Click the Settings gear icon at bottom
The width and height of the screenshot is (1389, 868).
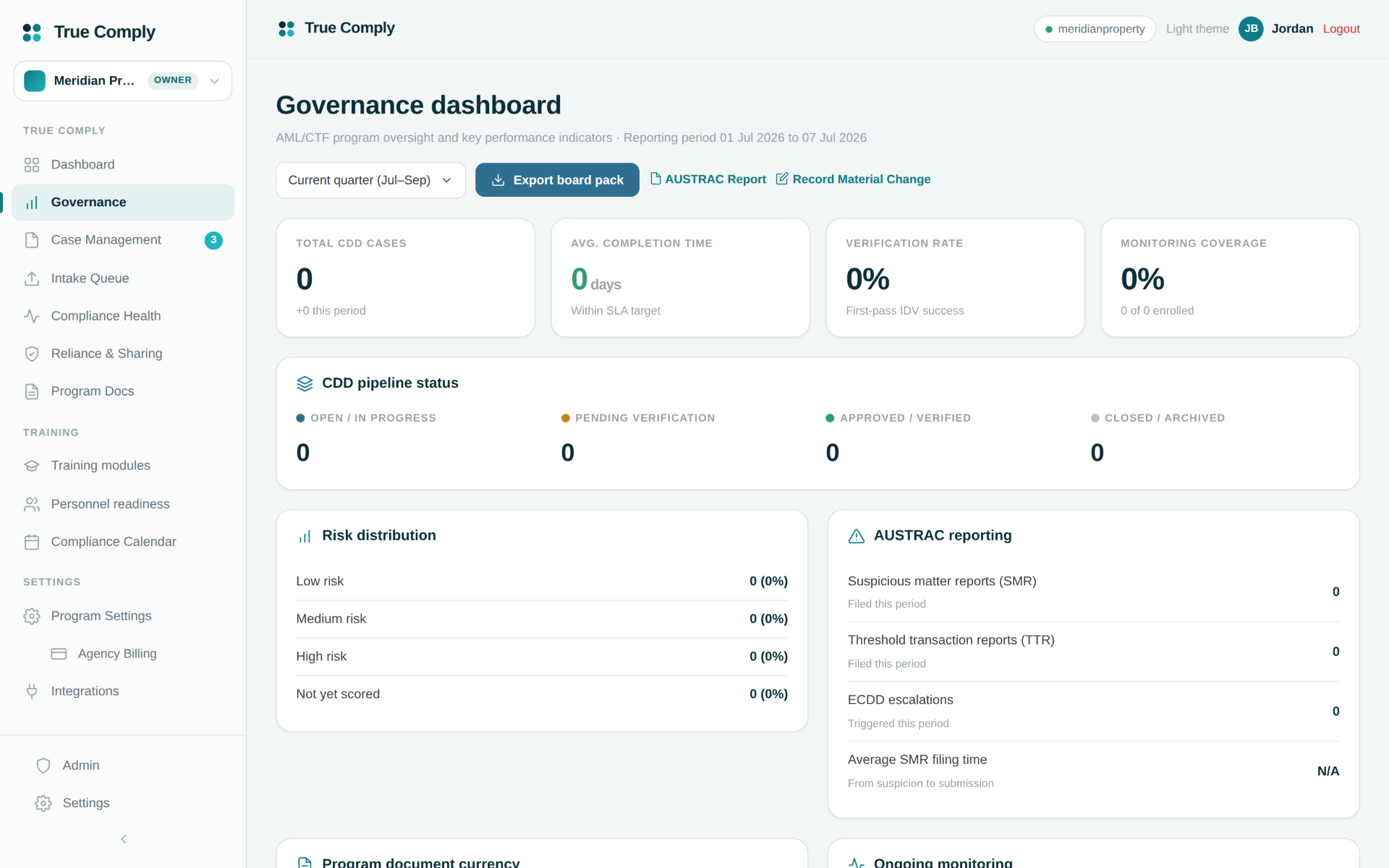point(43,803)
